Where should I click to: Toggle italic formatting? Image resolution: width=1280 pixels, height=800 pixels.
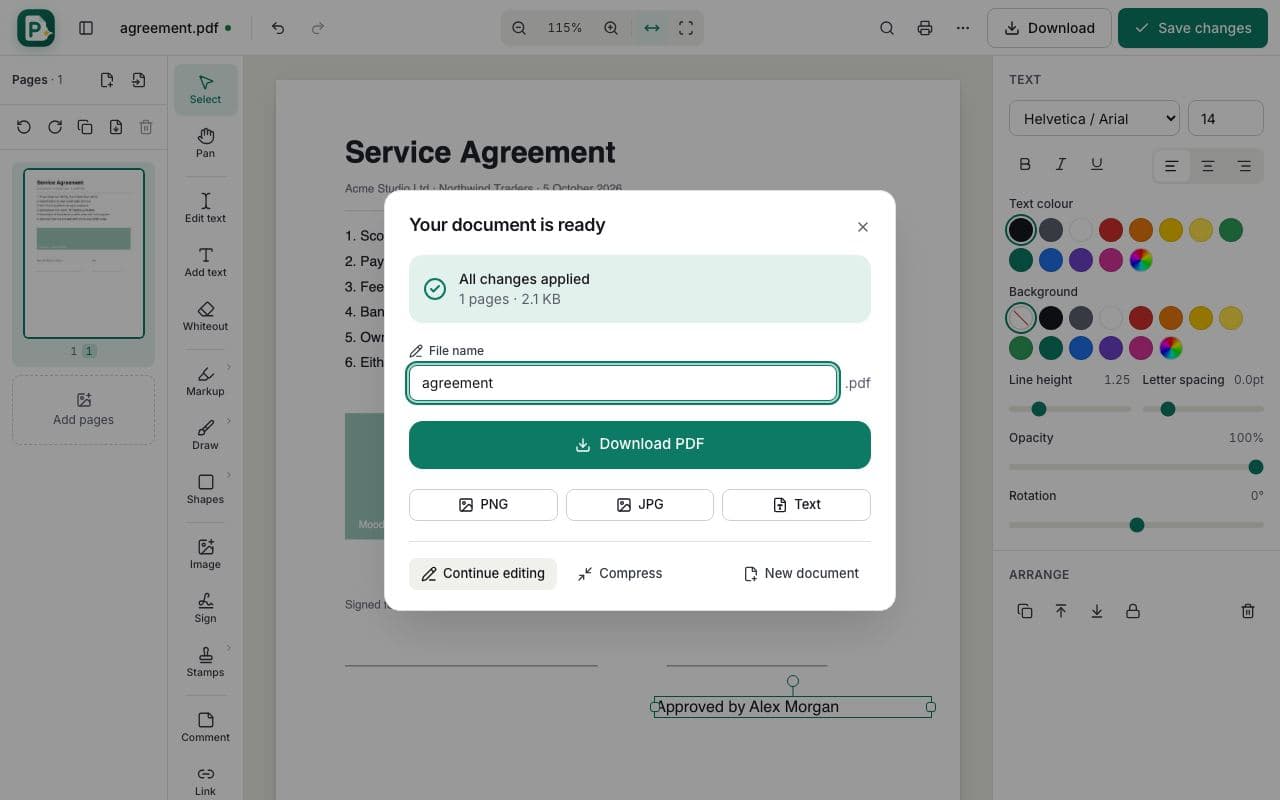tap(1061, 164)
